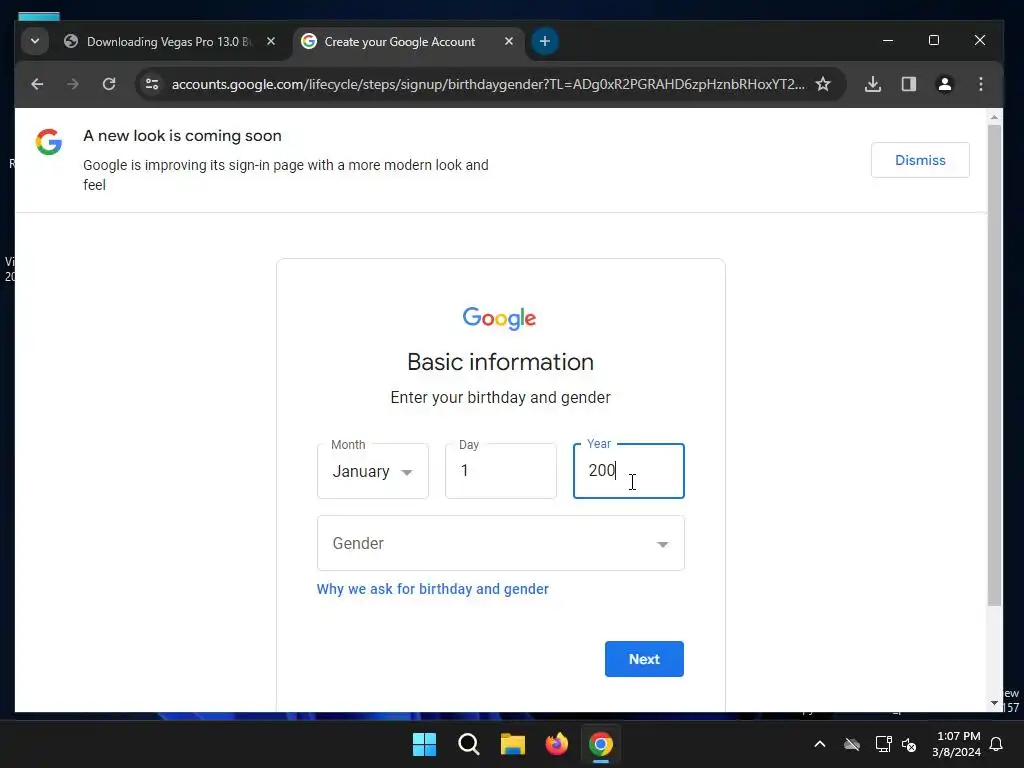Open the Month dropdown showing January
The width and height of the screenshot is (1024, 768).
(x=372, y=471)
